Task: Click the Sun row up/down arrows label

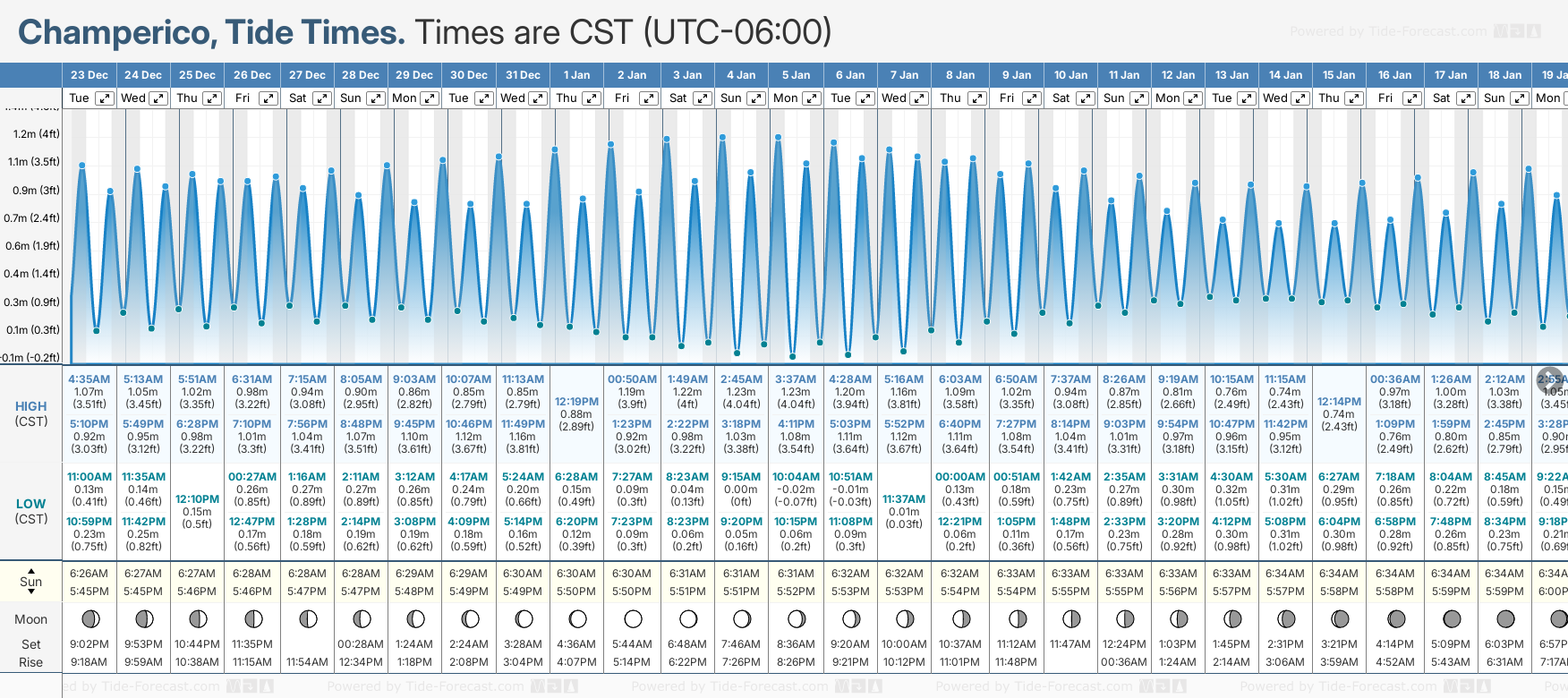Action: (30, 580)
